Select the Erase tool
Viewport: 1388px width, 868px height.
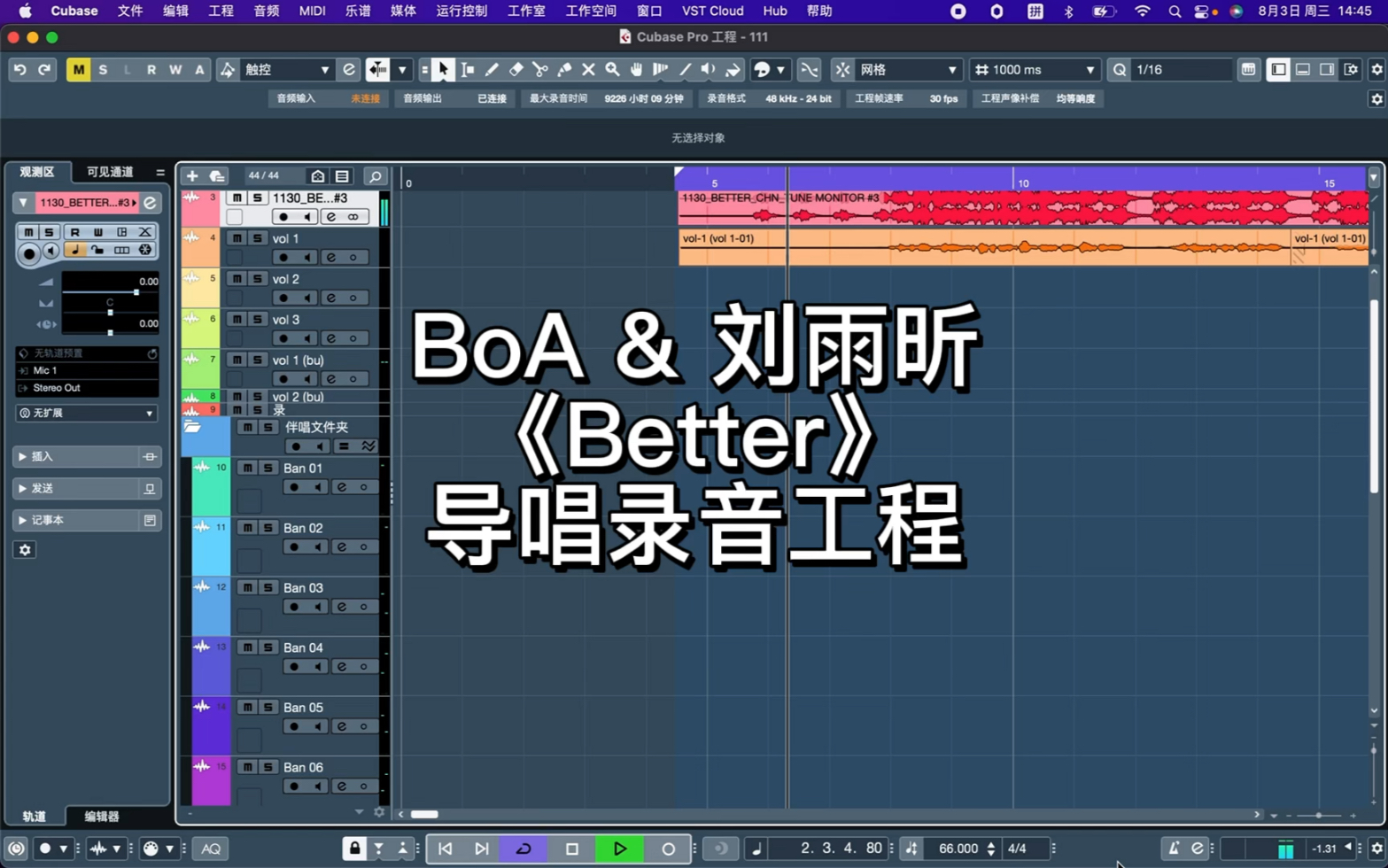click(516, 70)
